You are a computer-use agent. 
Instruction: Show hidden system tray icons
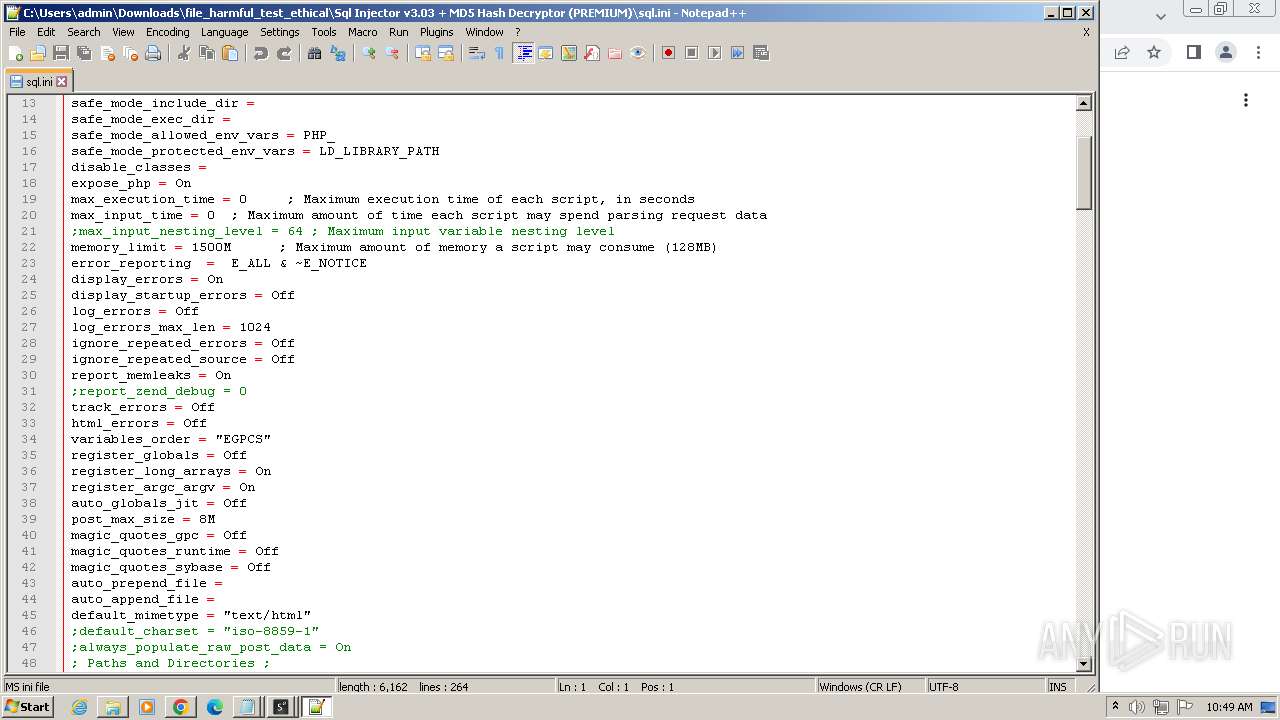click(1115, 707)
